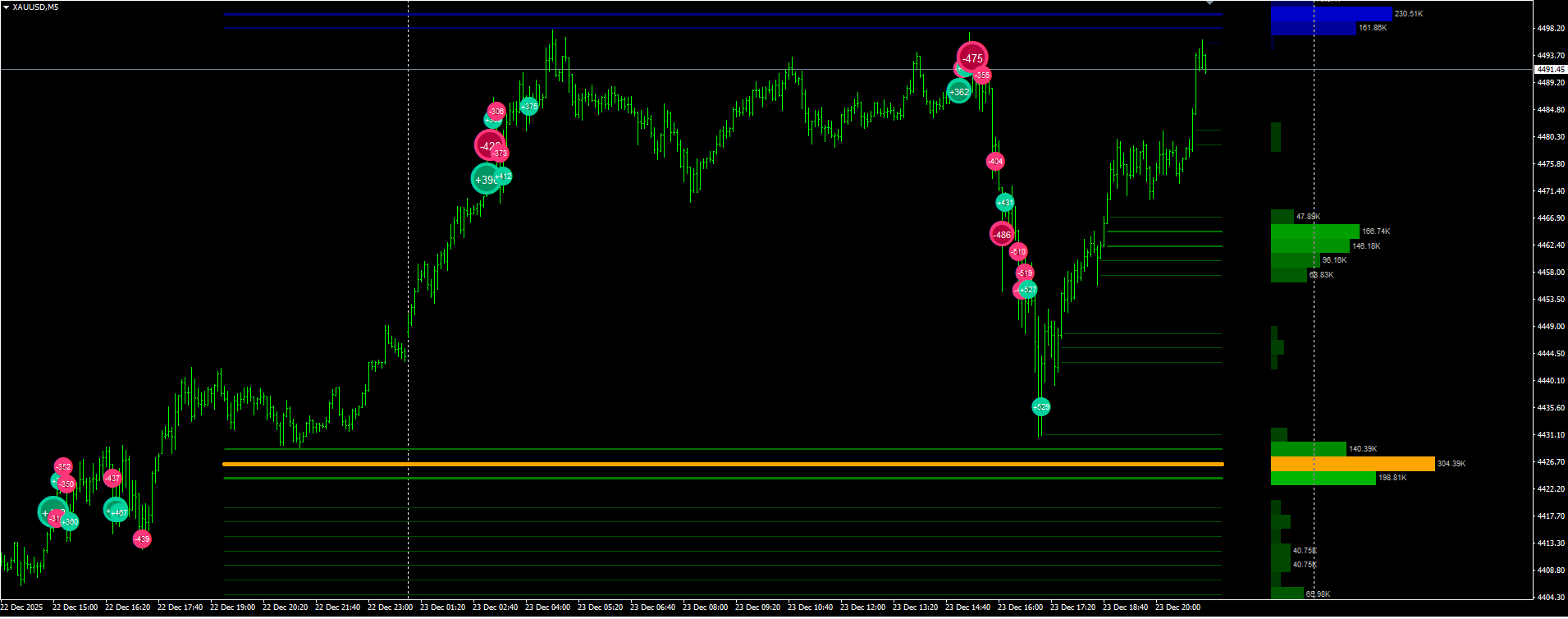Select the thick orange horizontal level line

point(723,464)
